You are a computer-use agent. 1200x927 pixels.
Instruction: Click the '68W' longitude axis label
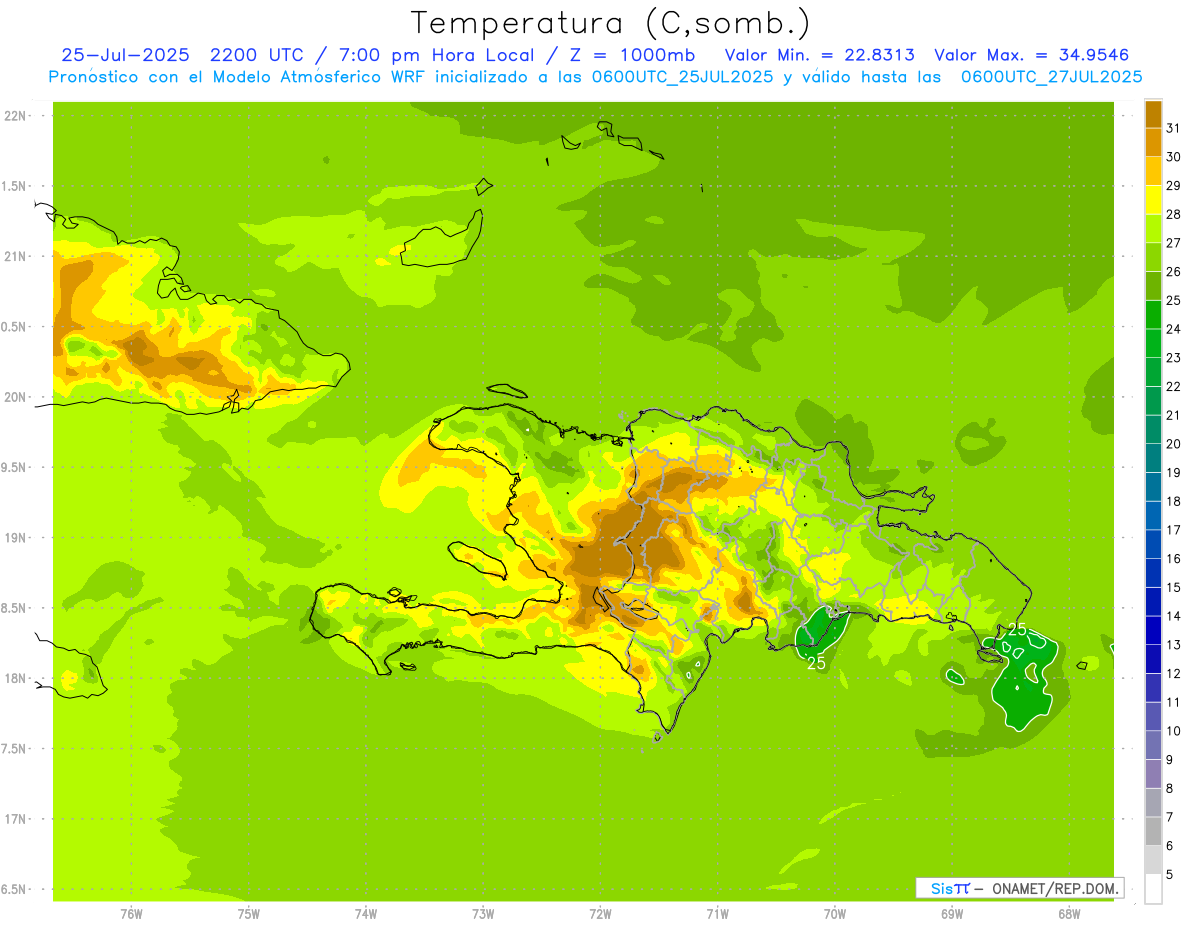[1068, 914]
